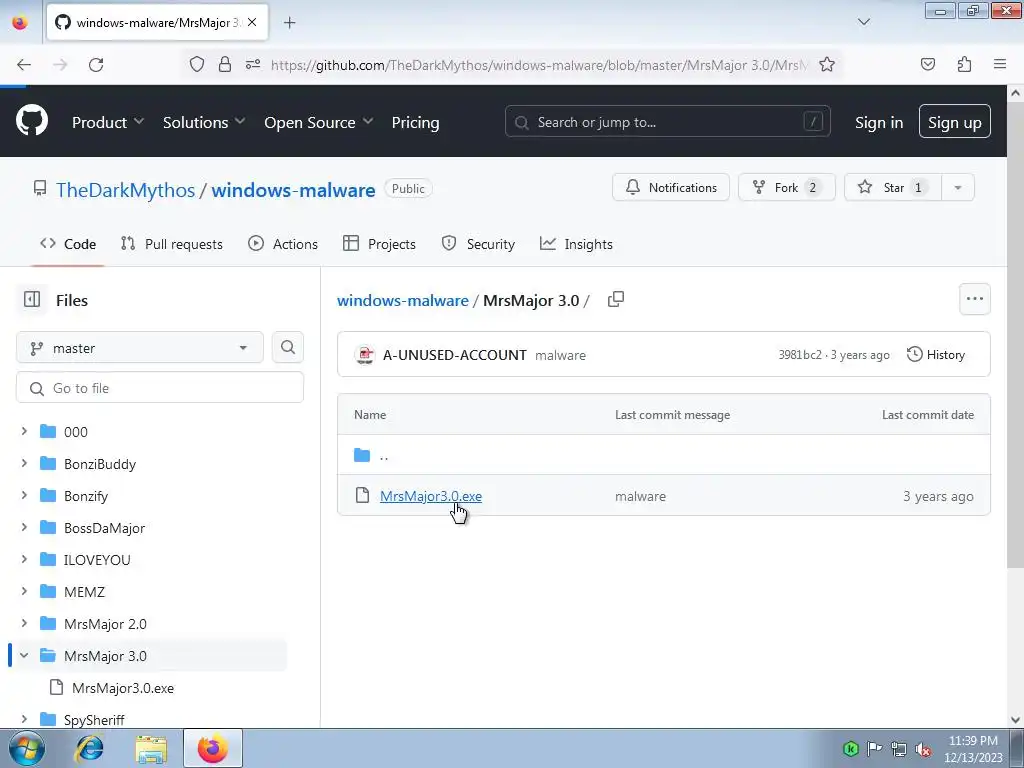Click the Sign in link
This screenshot has height=768, width=1024.
(x=879, y=122)
